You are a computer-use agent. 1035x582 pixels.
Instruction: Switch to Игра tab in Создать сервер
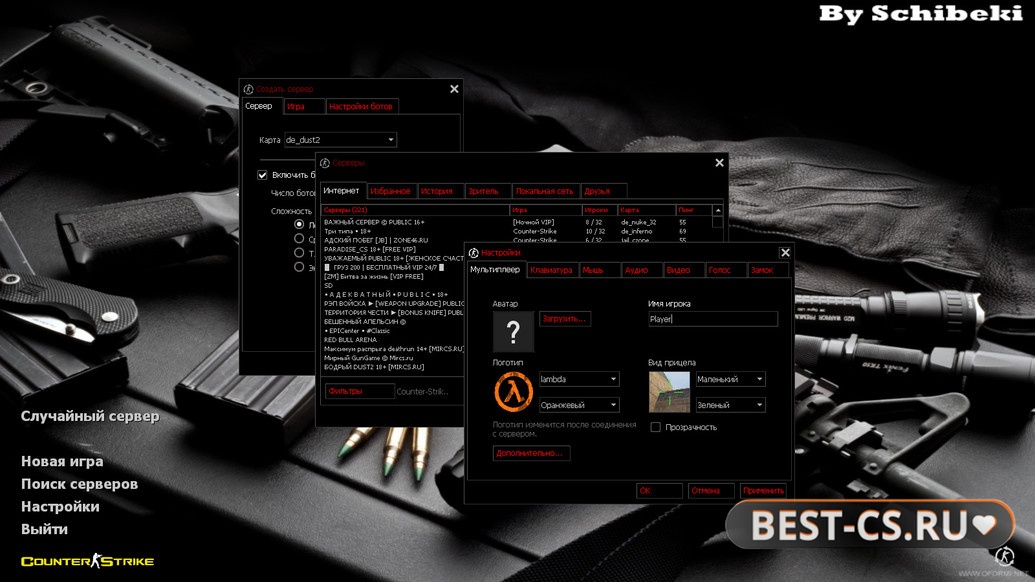pos(304,106)
